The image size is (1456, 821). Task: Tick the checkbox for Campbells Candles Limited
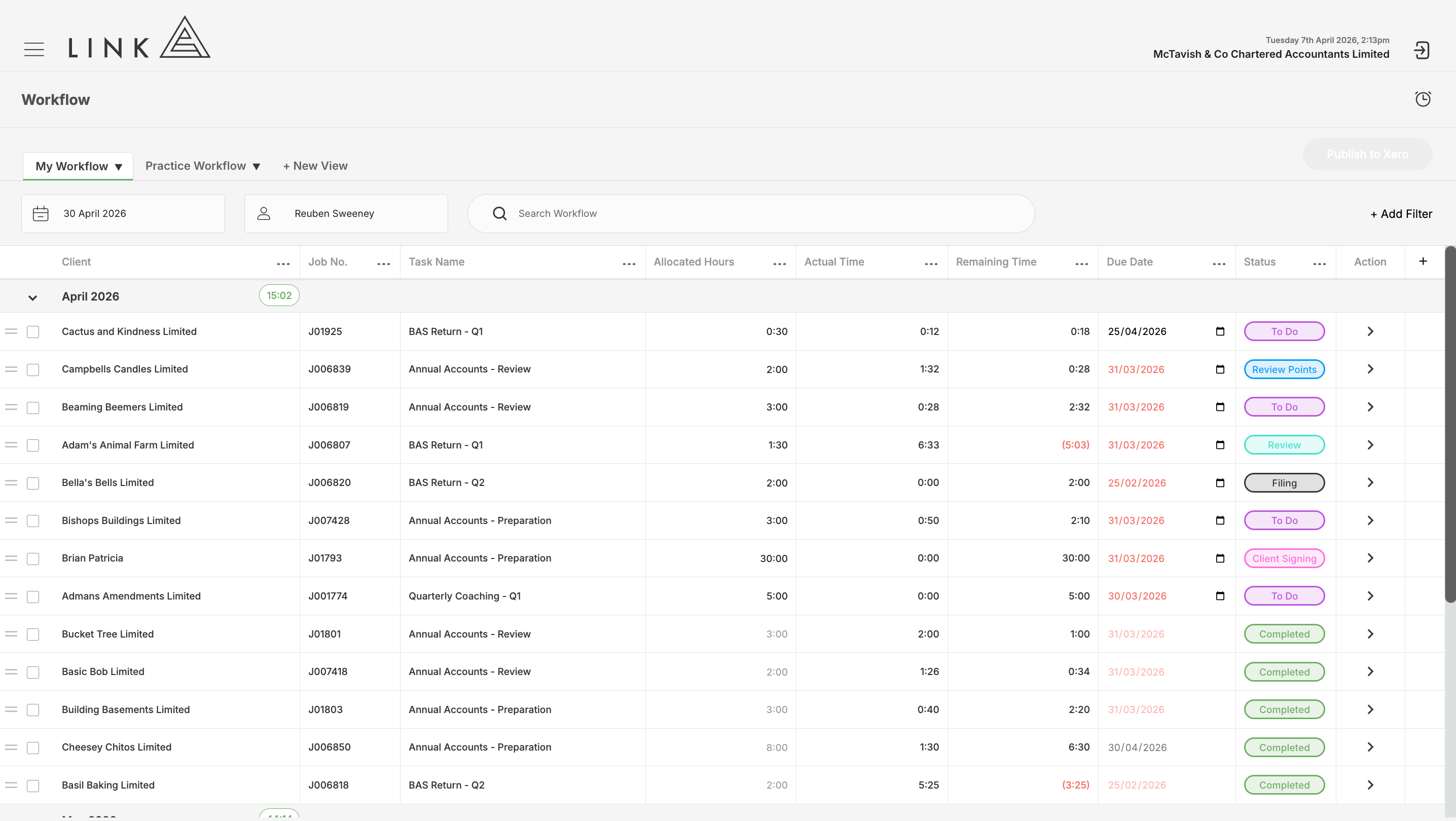[33, 369]
